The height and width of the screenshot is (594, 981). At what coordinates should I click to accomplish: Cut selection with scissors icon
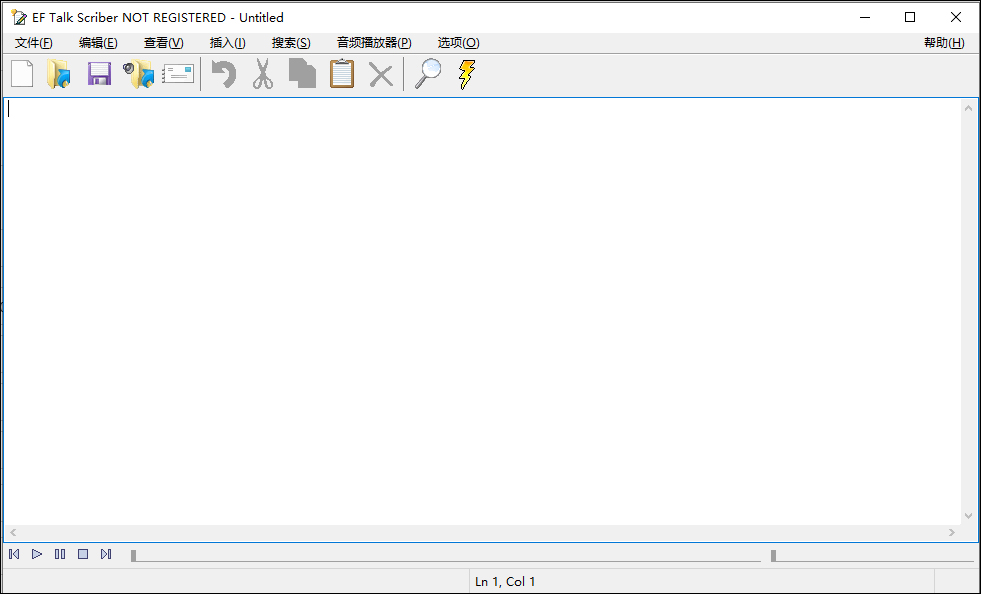pyautogui.click(x=263, y=74)
